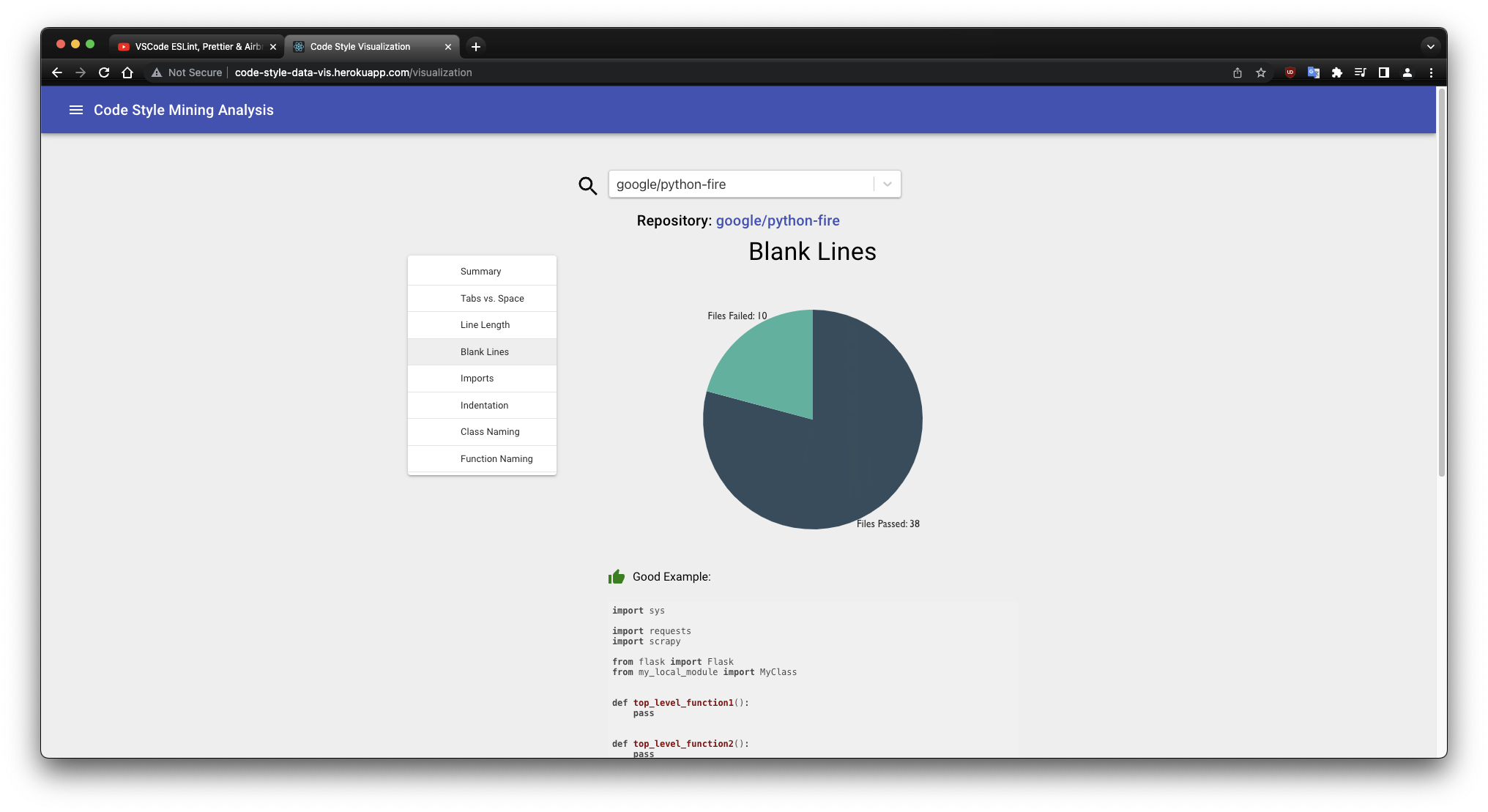This screenshot has width=1488, height=812.
Task: Go to browser home page
Action: coord(127,72)
